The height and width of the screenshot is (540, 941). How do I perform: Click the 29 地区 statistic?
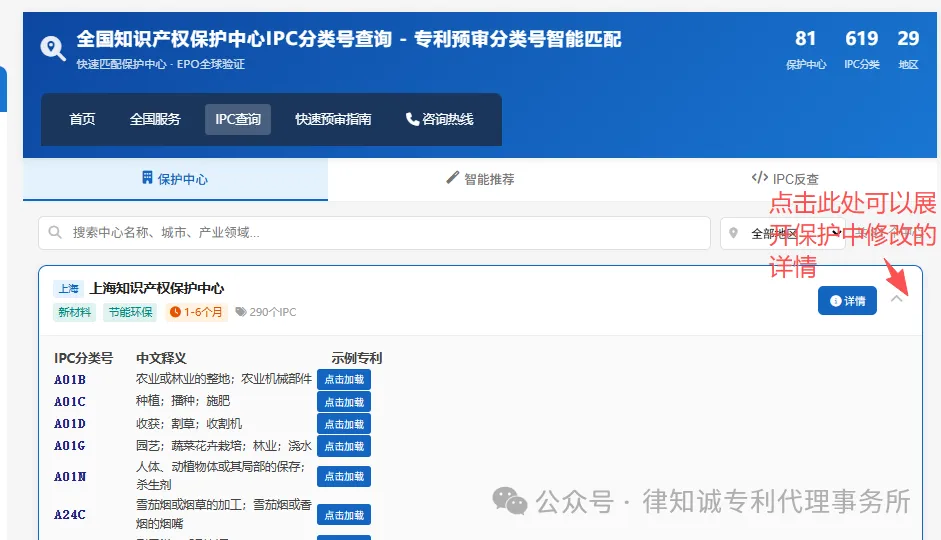[908, 49]
